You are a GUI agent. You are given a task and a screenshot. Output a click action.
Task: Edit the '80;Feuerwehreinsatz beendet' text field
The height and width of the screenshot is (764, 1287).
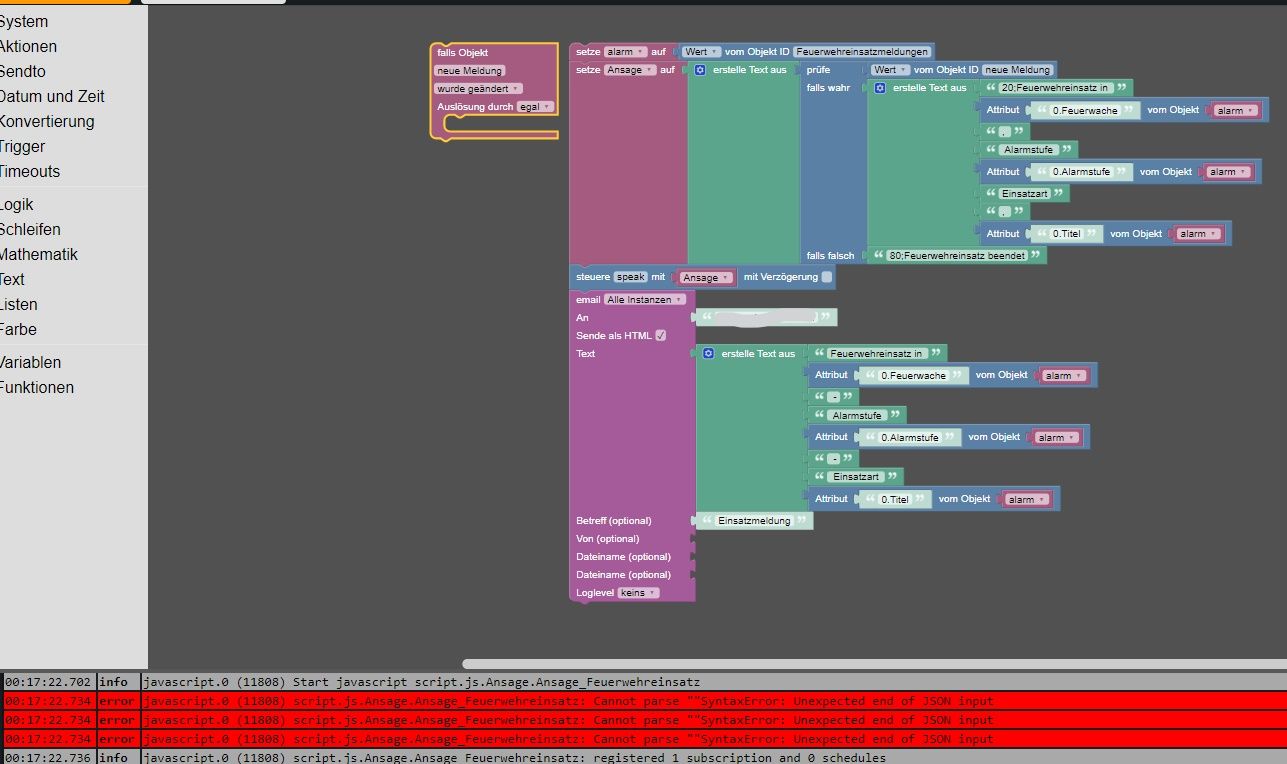957,256
